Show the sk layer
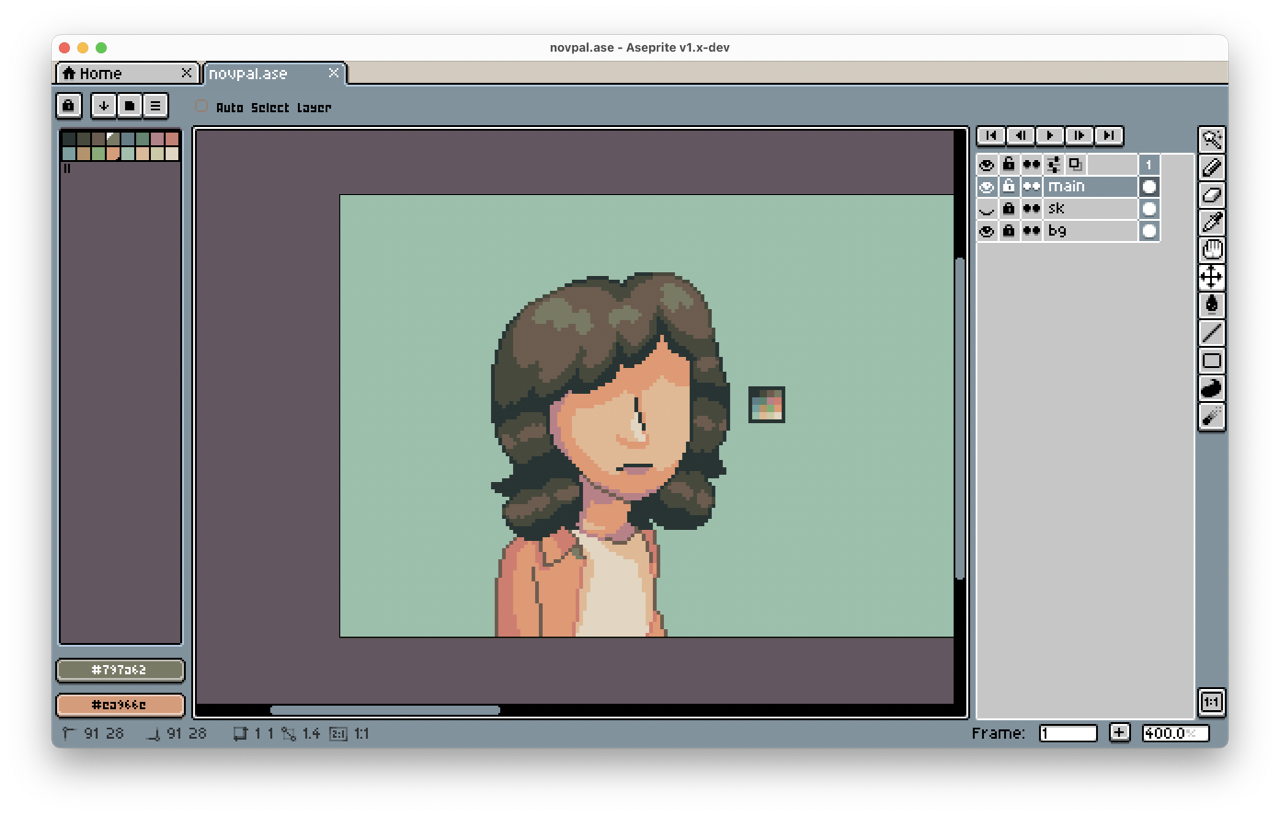Viewport: 1280px width, 816px height. tap(987, 209)
